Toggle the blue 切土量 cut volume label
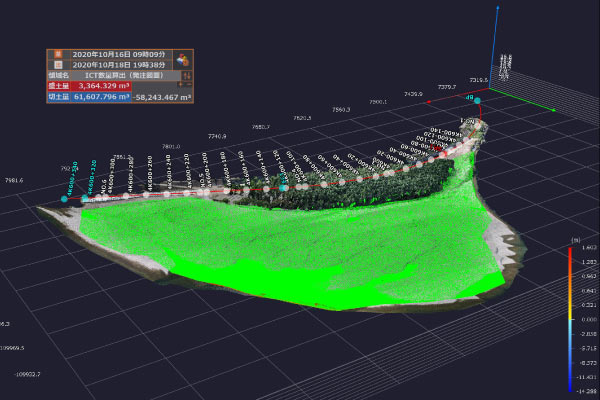Screen dimensions: 600x400 coord(59,97)
